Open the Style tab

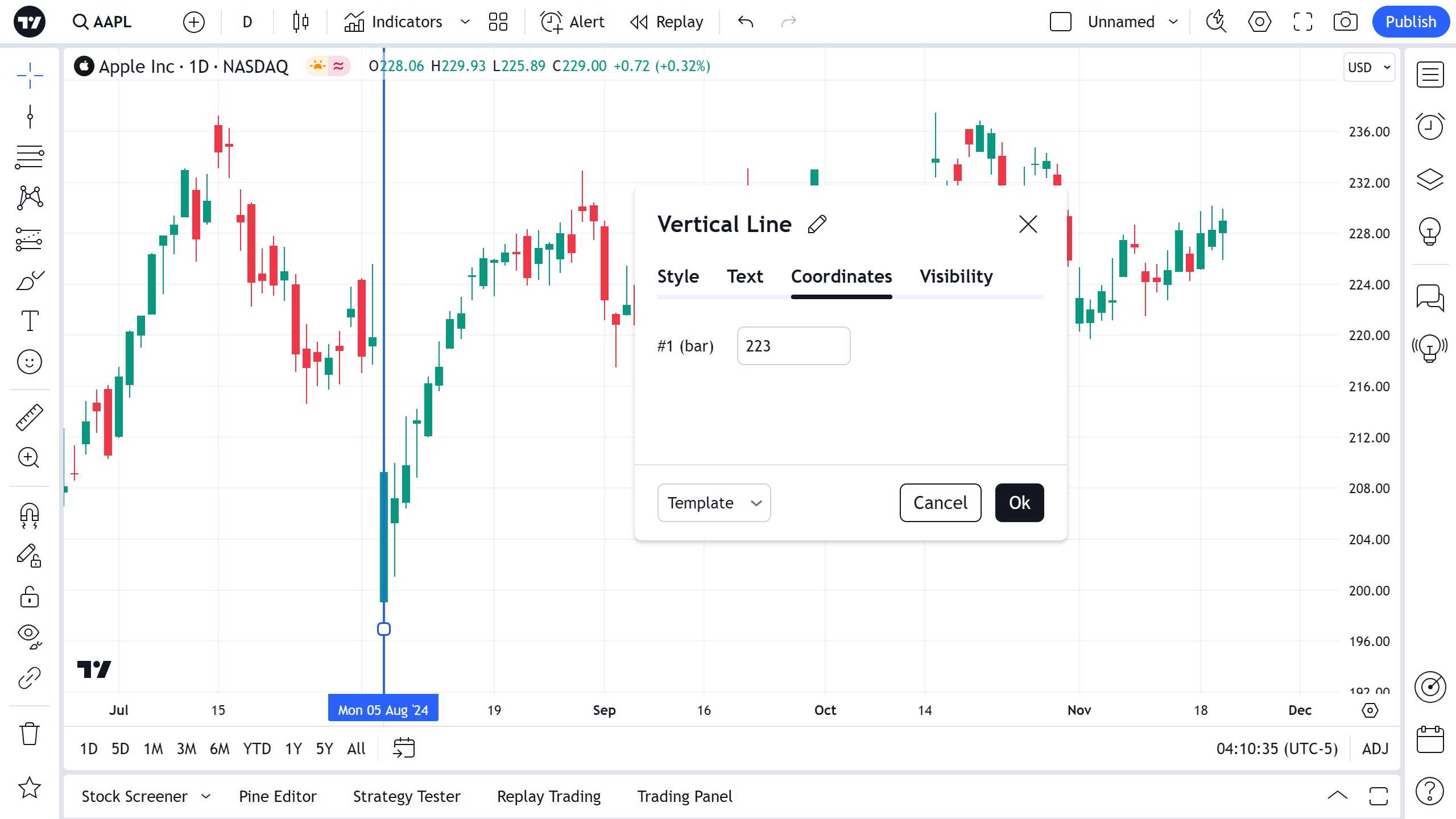[678, 276]
